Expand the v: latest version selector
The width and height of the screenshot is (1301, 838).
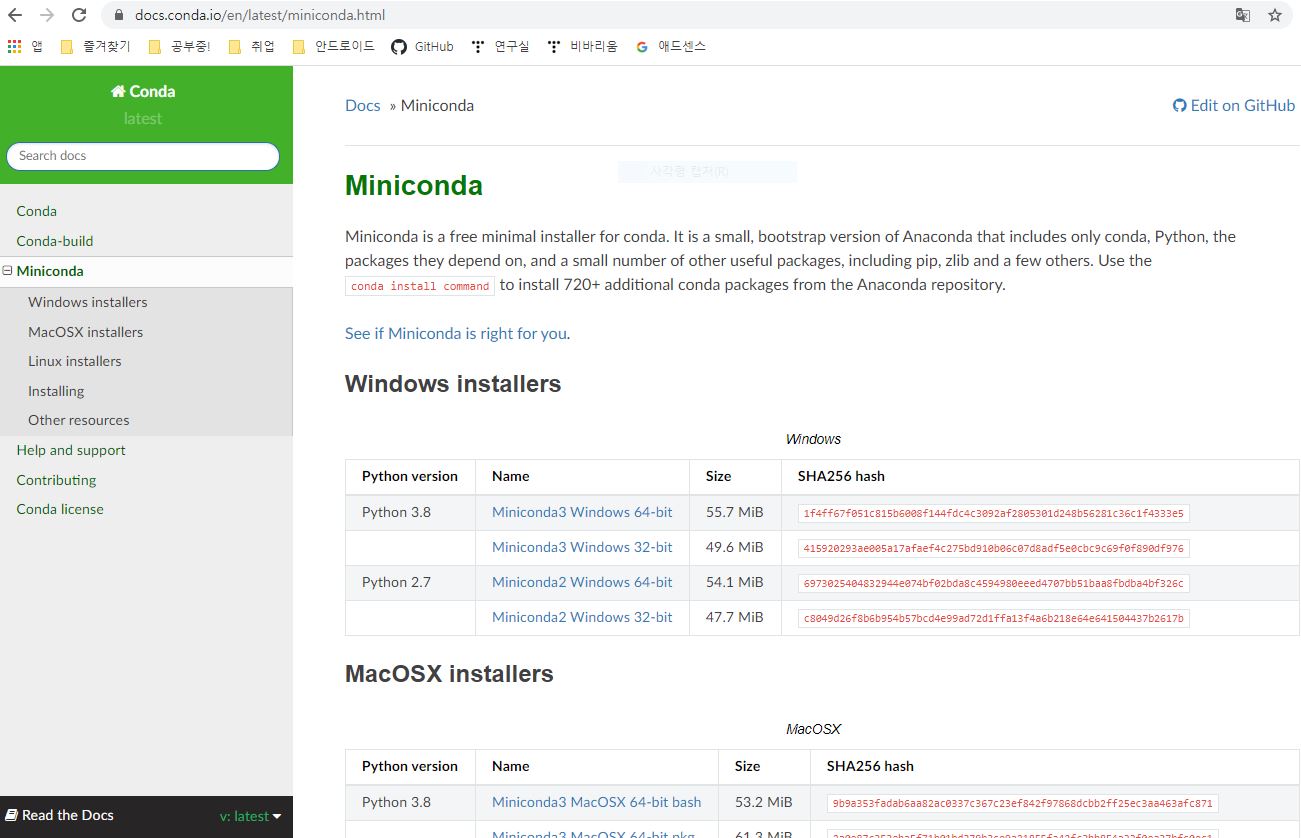point(251,816)
